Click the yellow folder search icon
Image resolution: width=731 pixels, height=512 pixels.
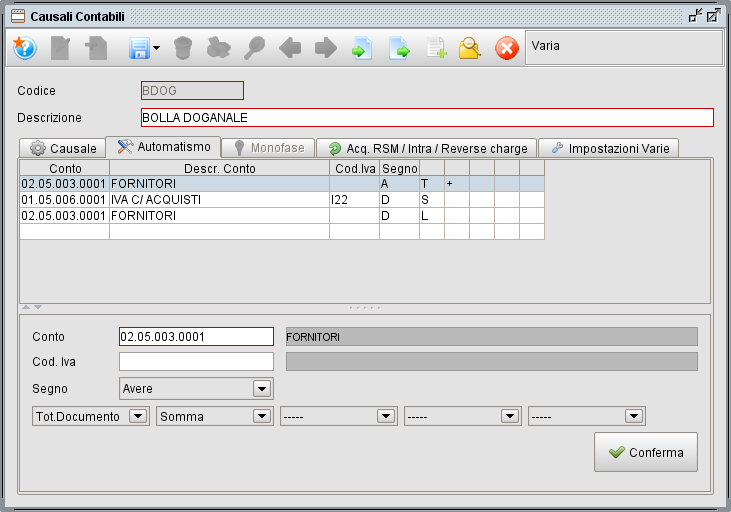pos(469,48)
